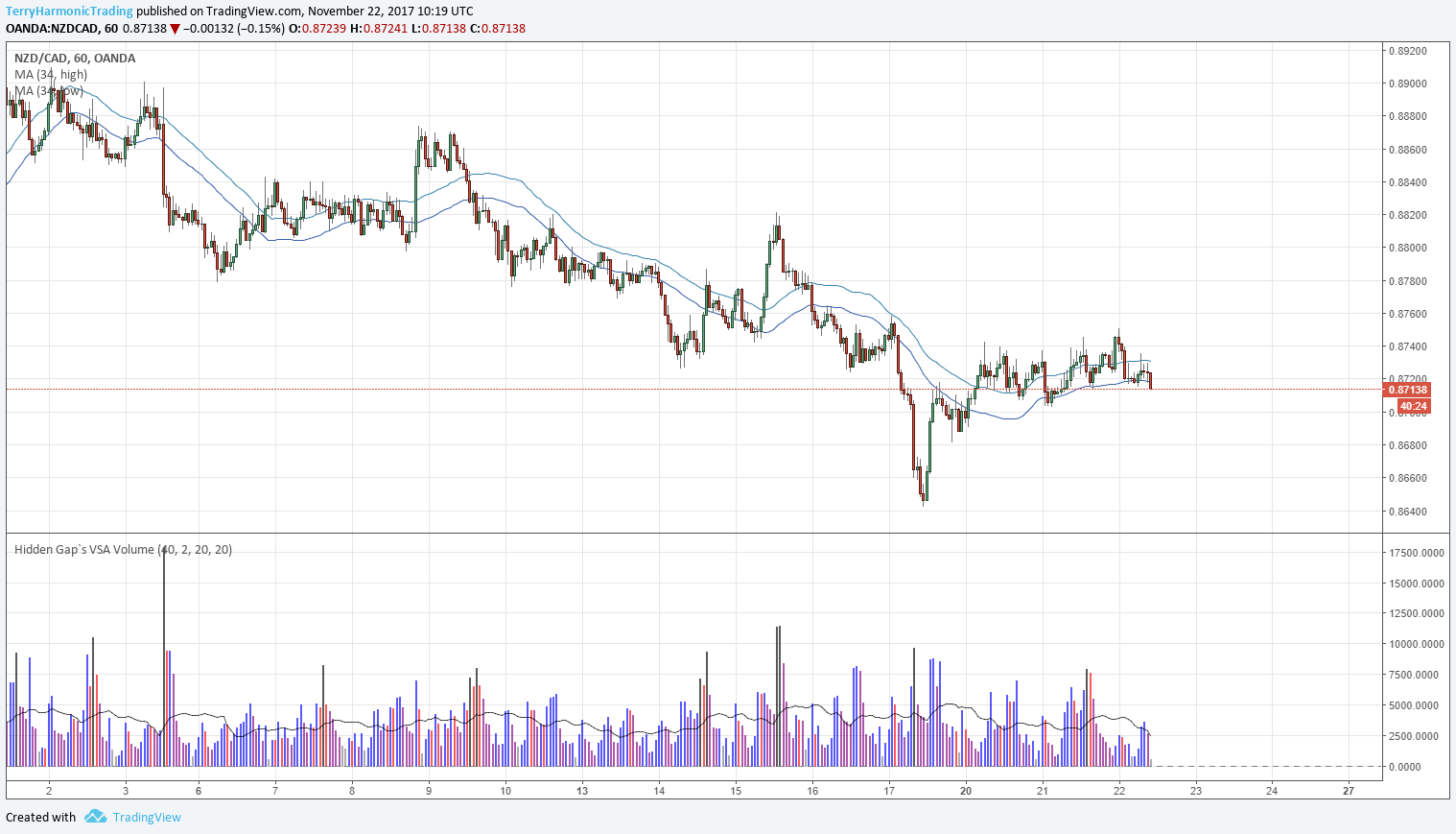This screenshot has width=1456, height=834.
Task: Click date label 6 on time axis
Action: (199, 791)
